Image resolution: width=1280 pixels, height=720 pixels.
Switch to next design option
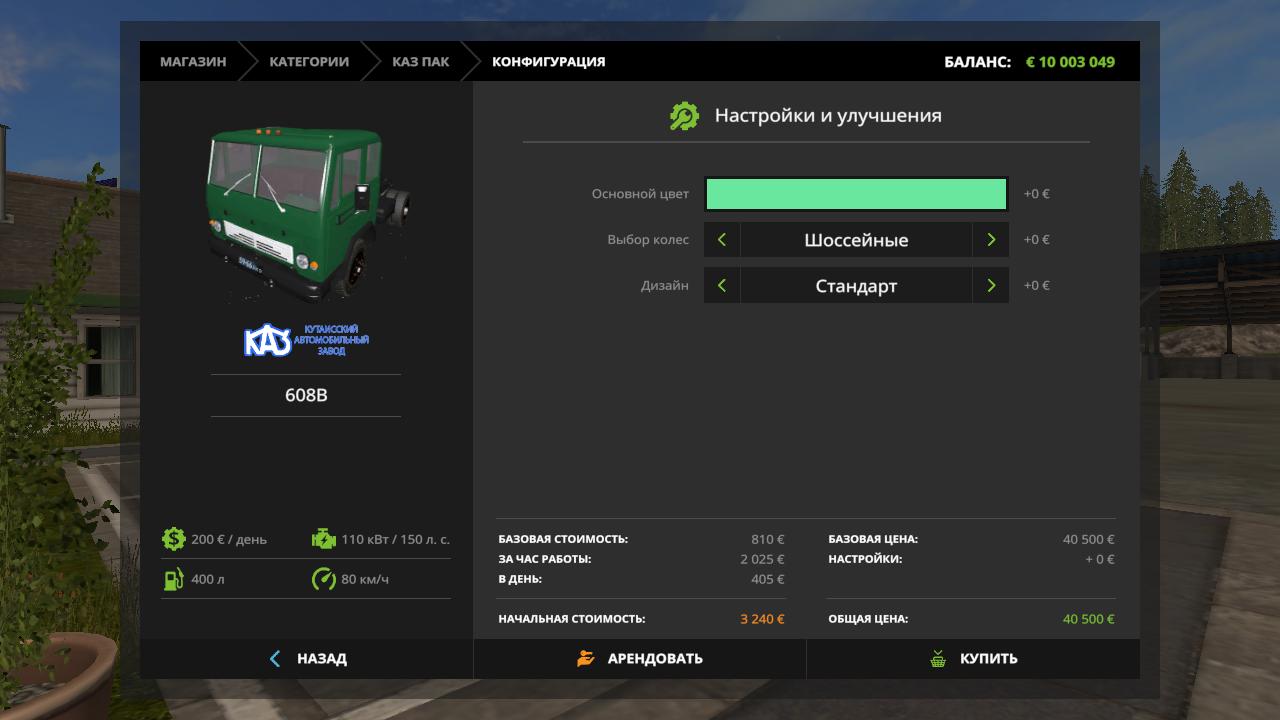990,286
